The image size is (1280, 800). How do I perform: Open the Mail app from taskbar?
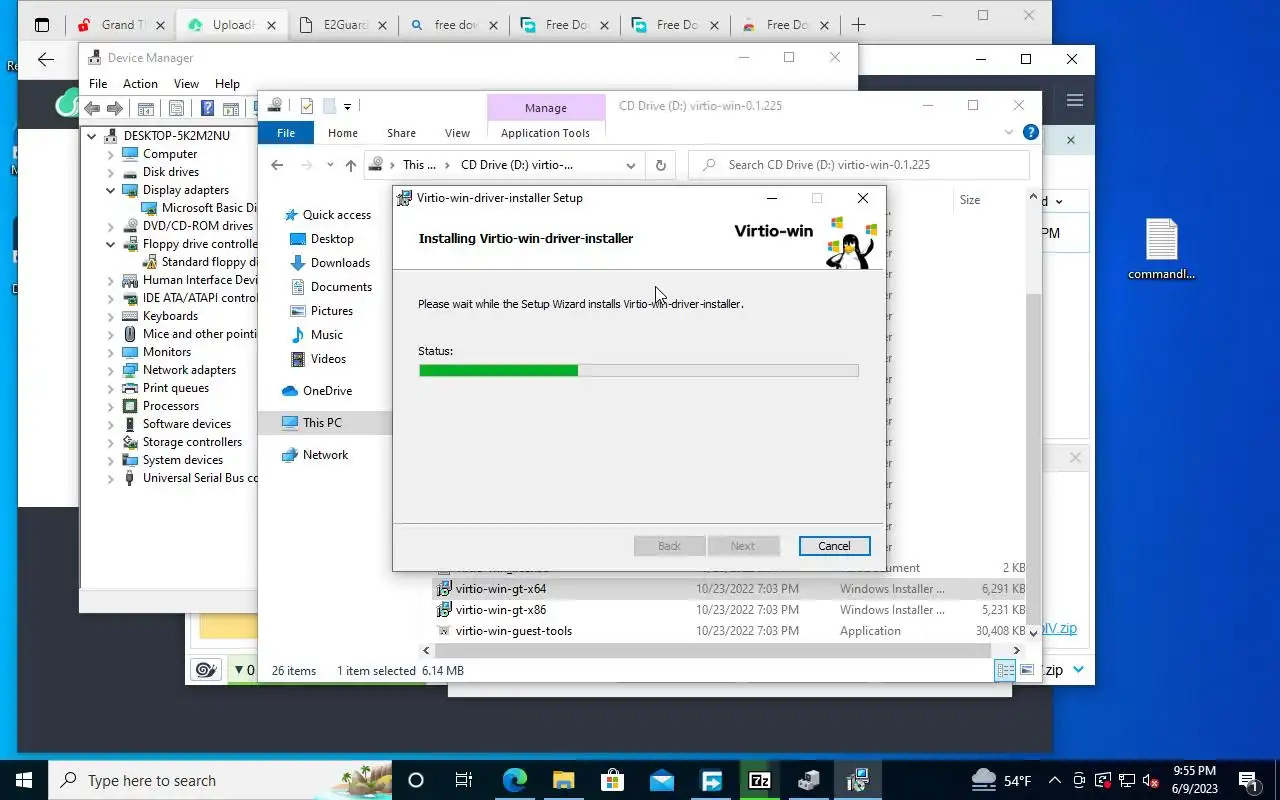(661, 780)
